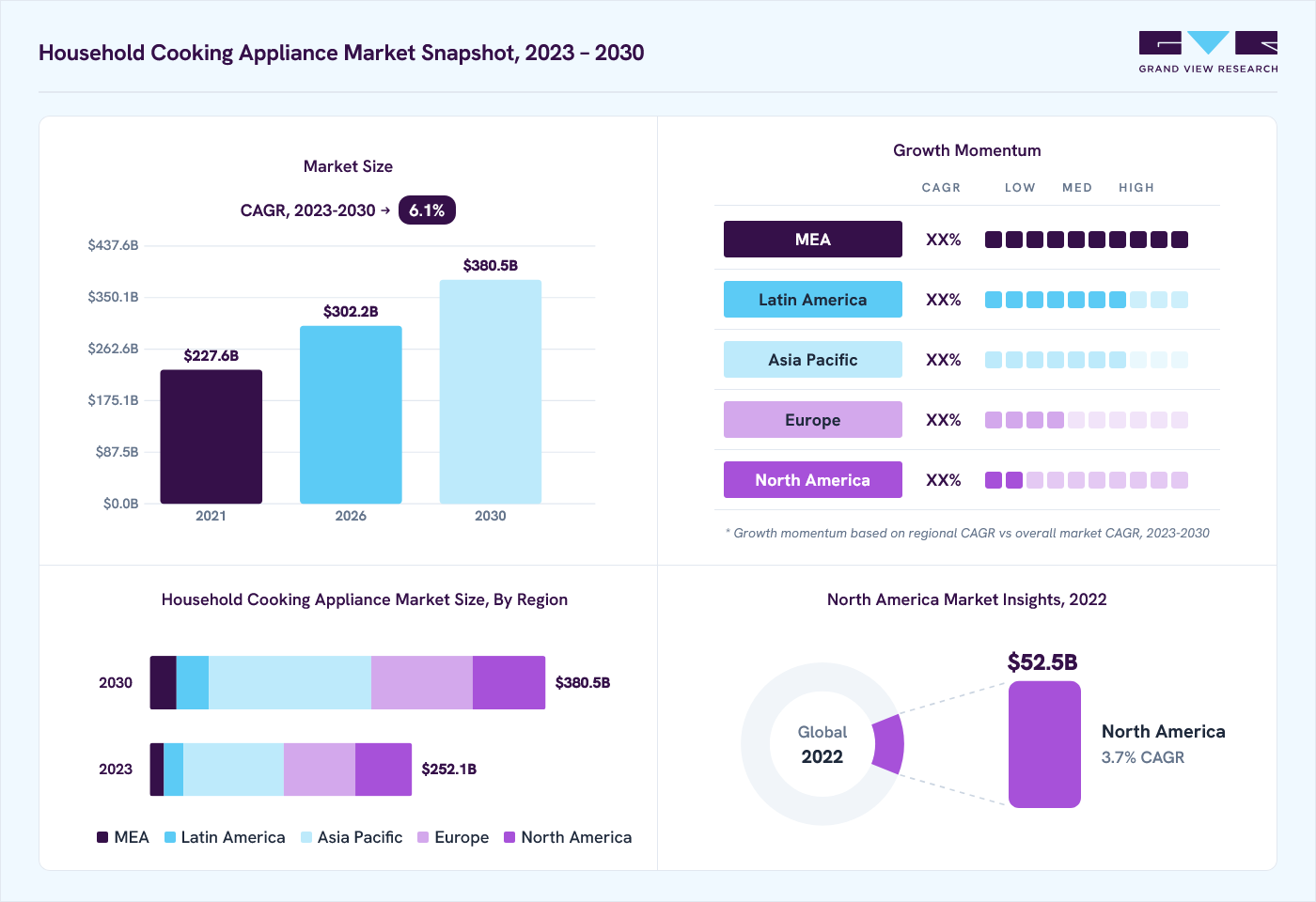Click the North America Market Insights heading
This screenshot has width=1316, height=902.
[967, 599]
